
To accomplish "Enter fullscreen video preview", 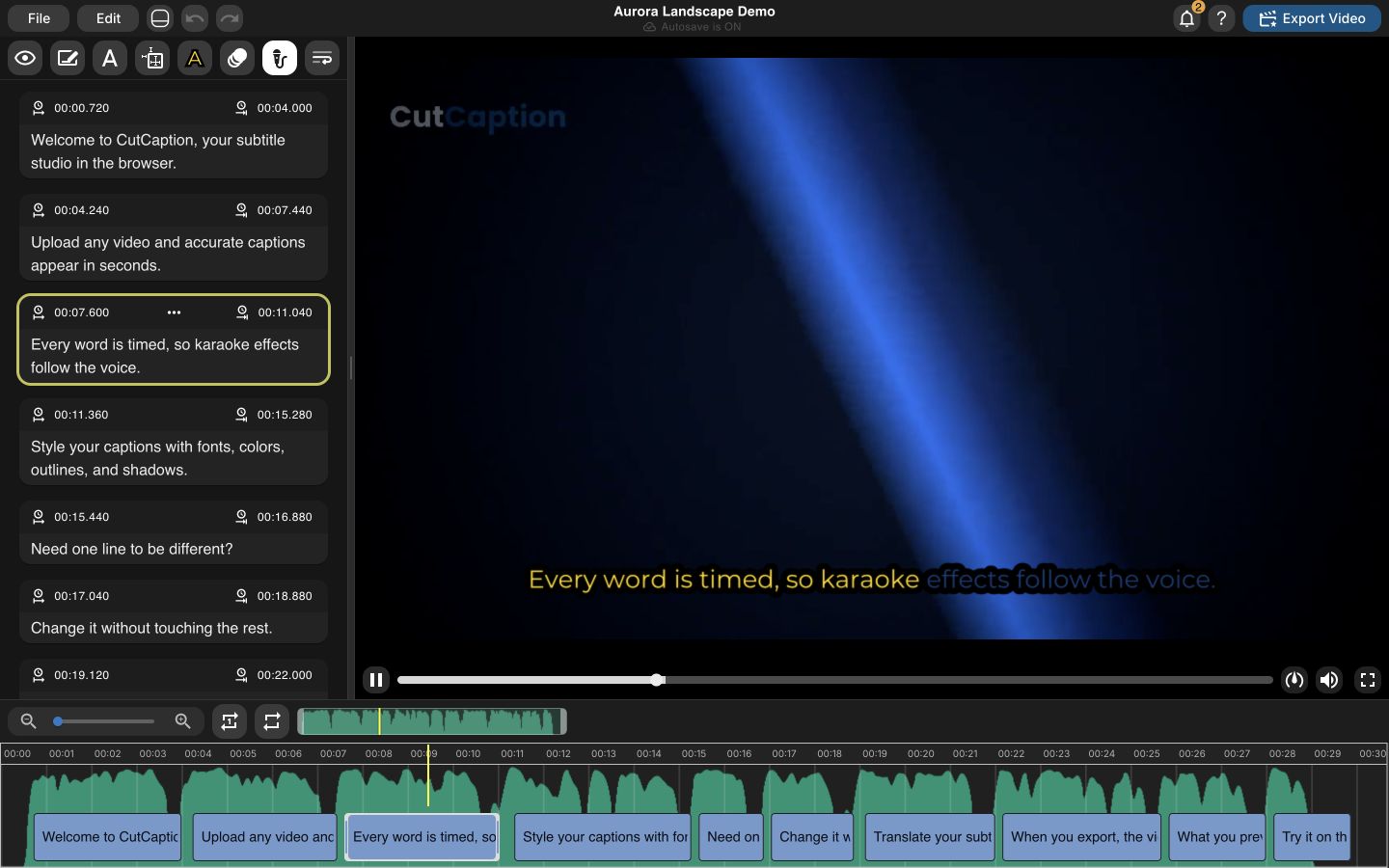I will pos(1368,680).
